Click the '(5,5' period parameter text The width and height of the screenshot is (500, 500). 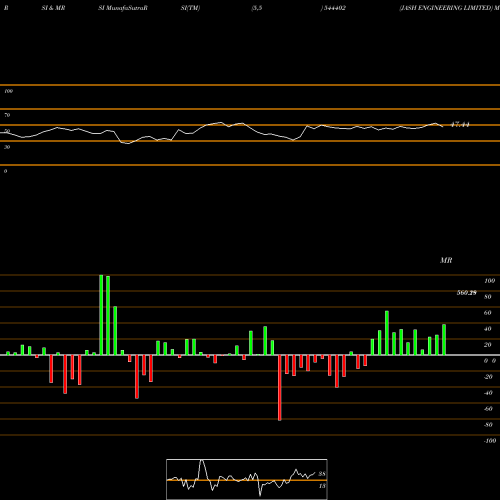pyautogui.click(x=257, y=8)
